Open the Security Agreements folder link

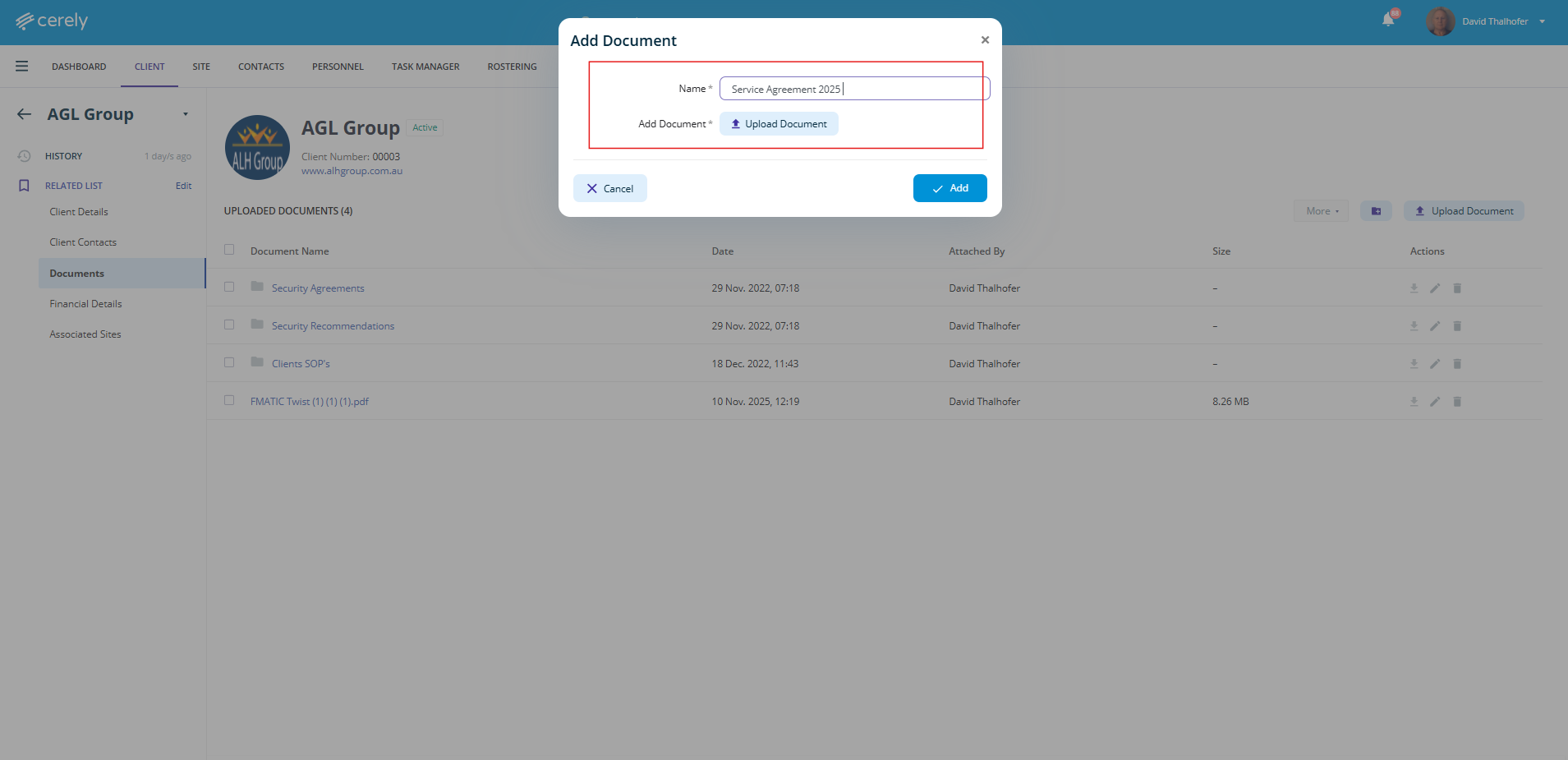pyautogui.click(x=318, y=288)
